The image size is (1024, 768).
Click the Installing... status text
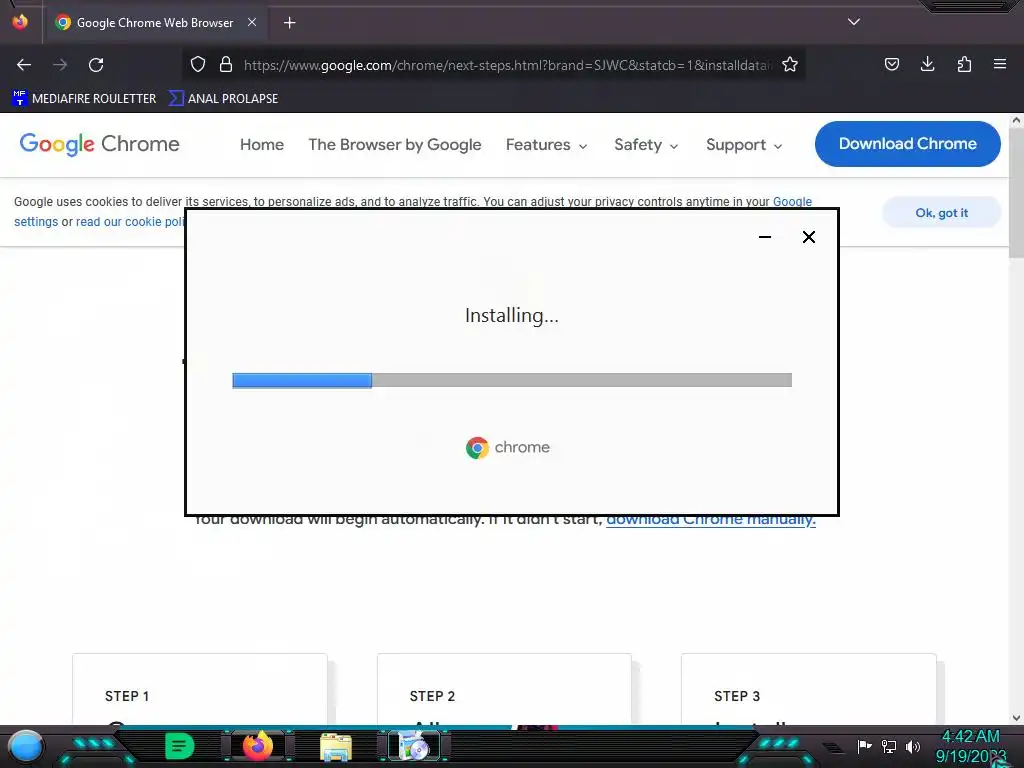[512, 315]
